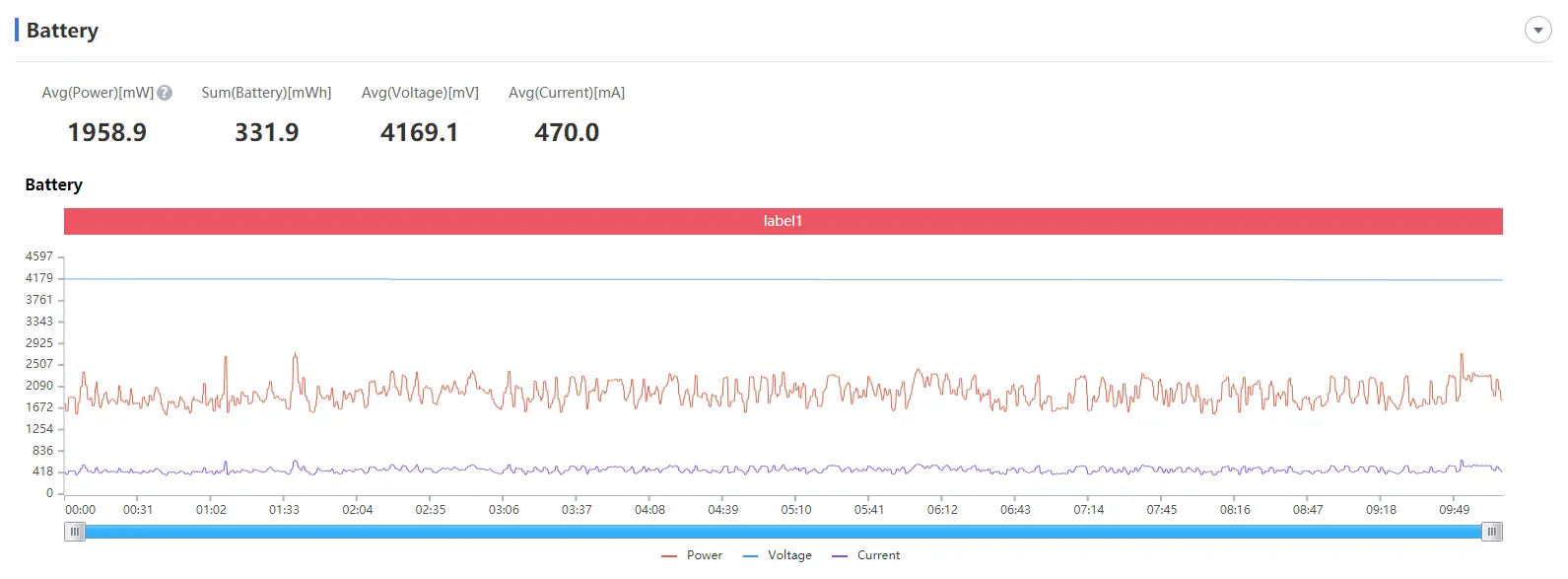Viewport: 1568px width, 579px height.
Task: Click the 02:35 time axis label
Action: (431, 510)
